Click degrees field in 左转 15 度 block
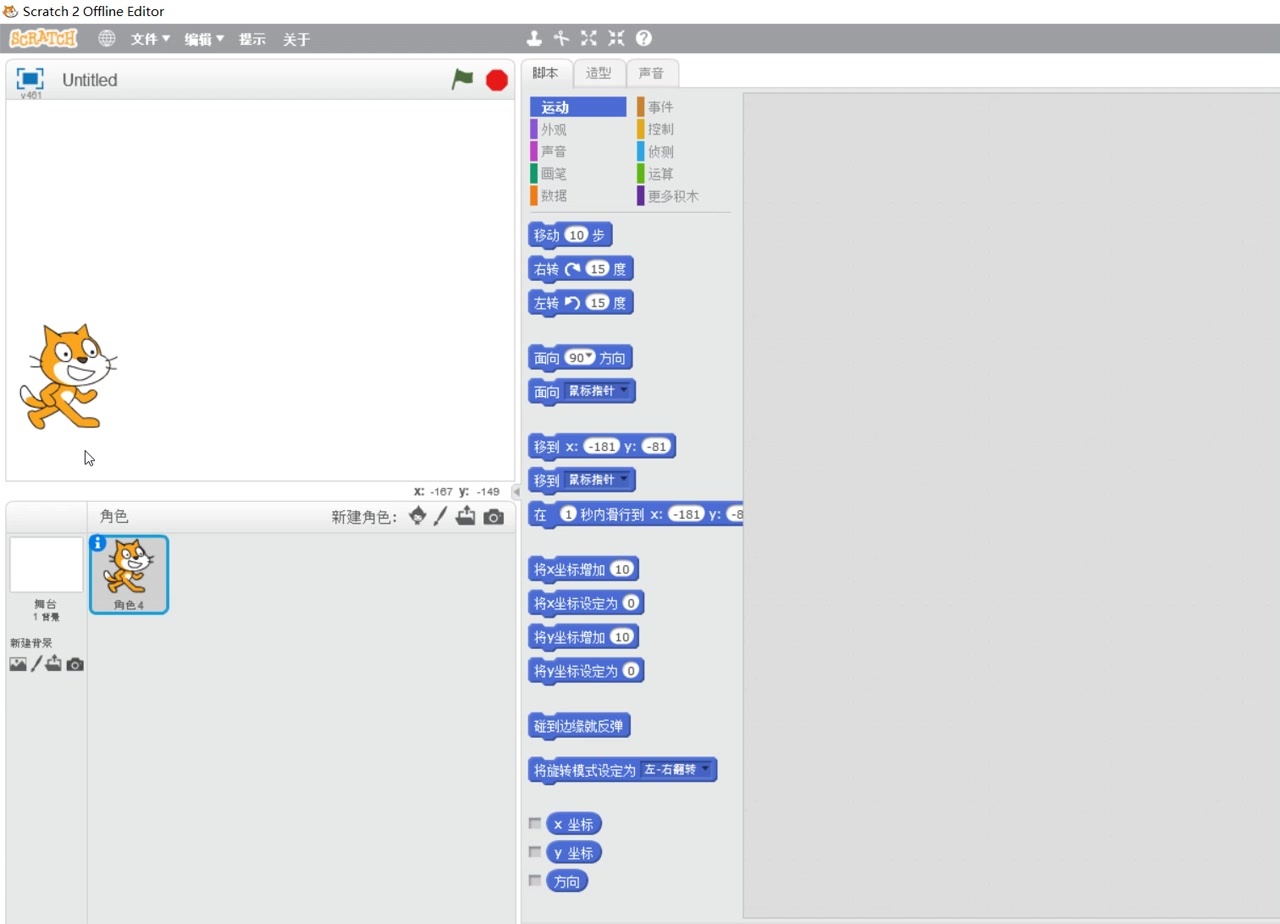 click(x=597, y=303)
